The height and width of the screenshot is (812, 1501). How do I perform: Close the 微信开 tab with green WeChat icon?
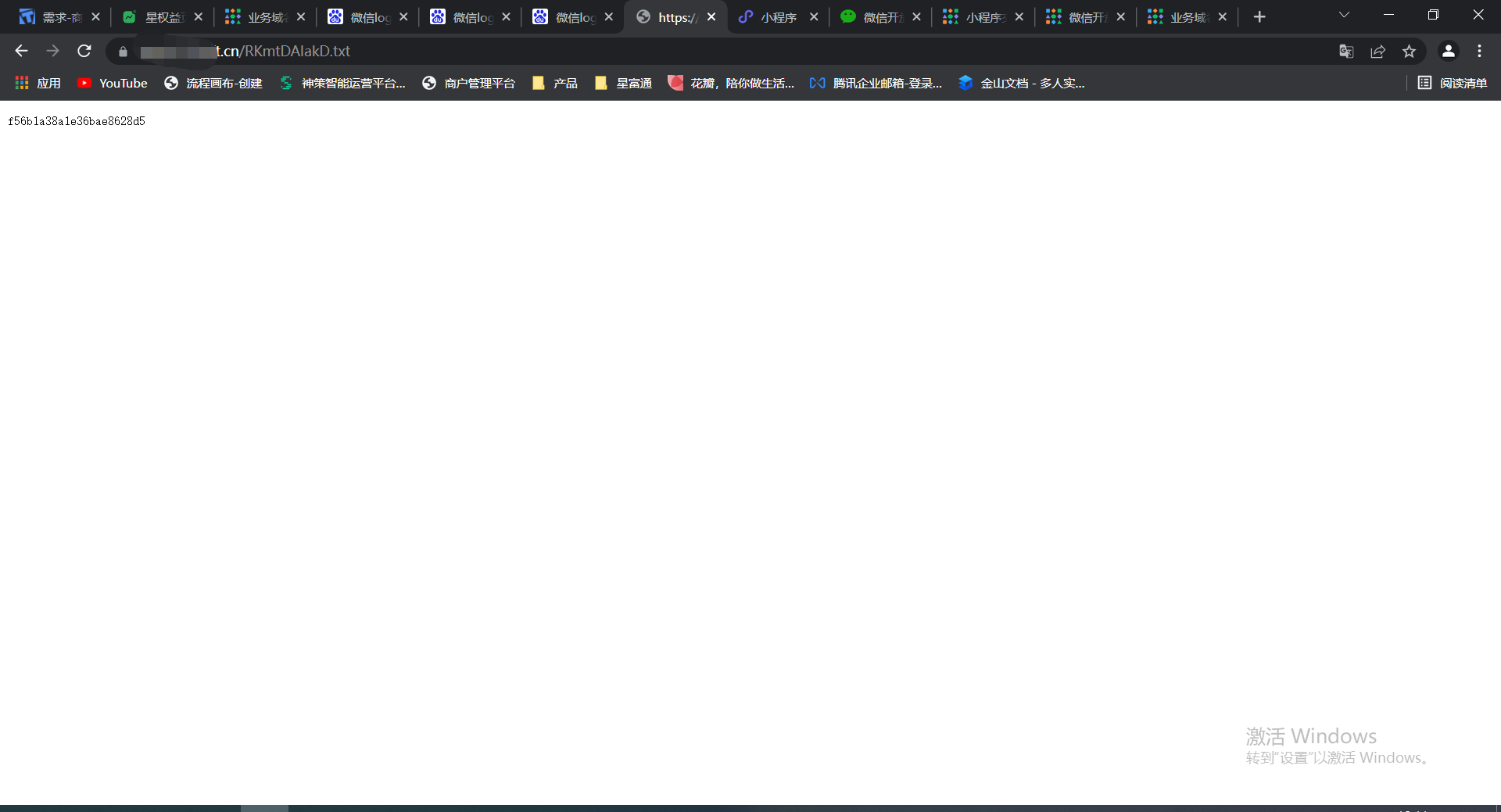point(916,17)
